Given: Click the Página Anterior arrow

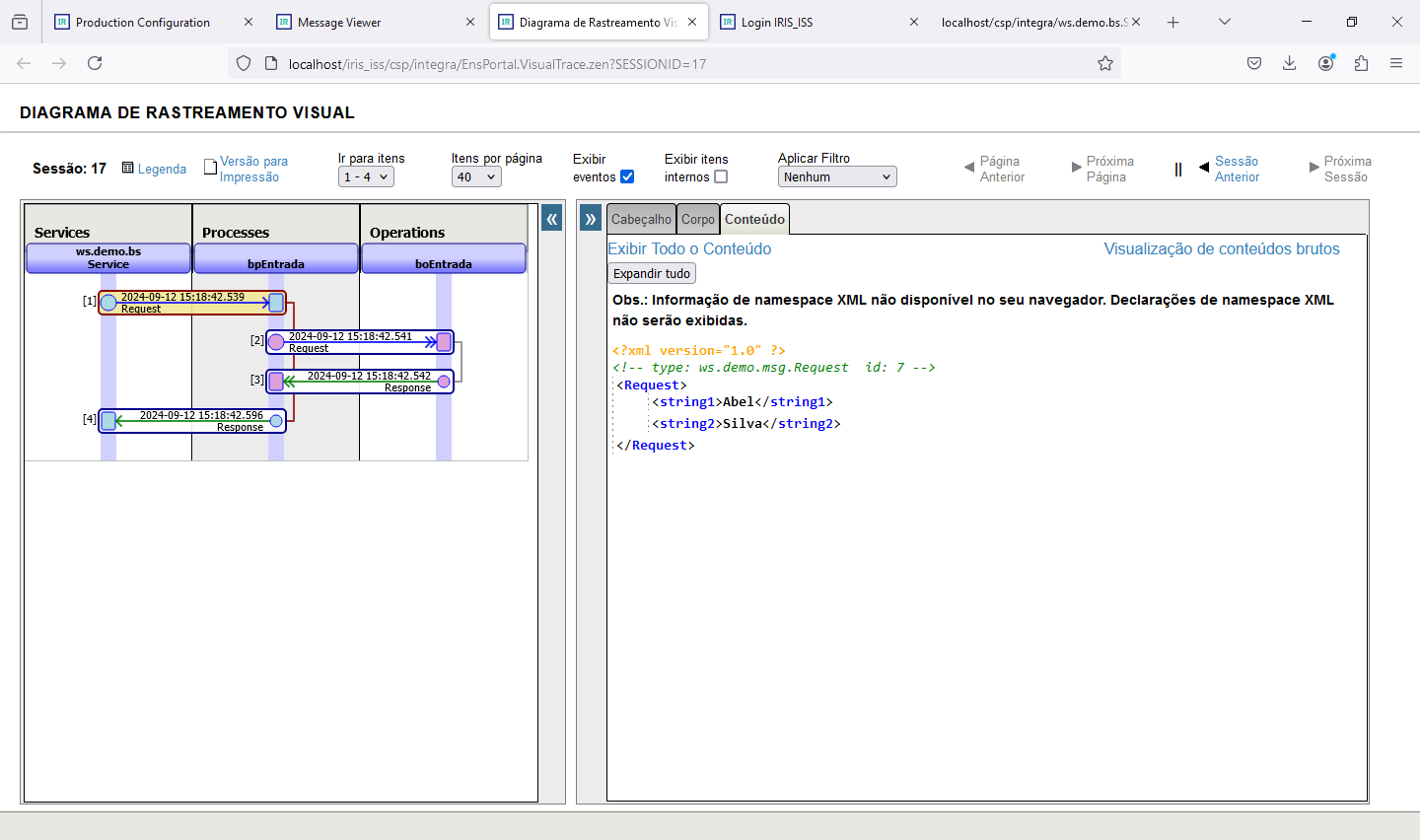Looking at the screenshot, I should click(x=969, y=168).
